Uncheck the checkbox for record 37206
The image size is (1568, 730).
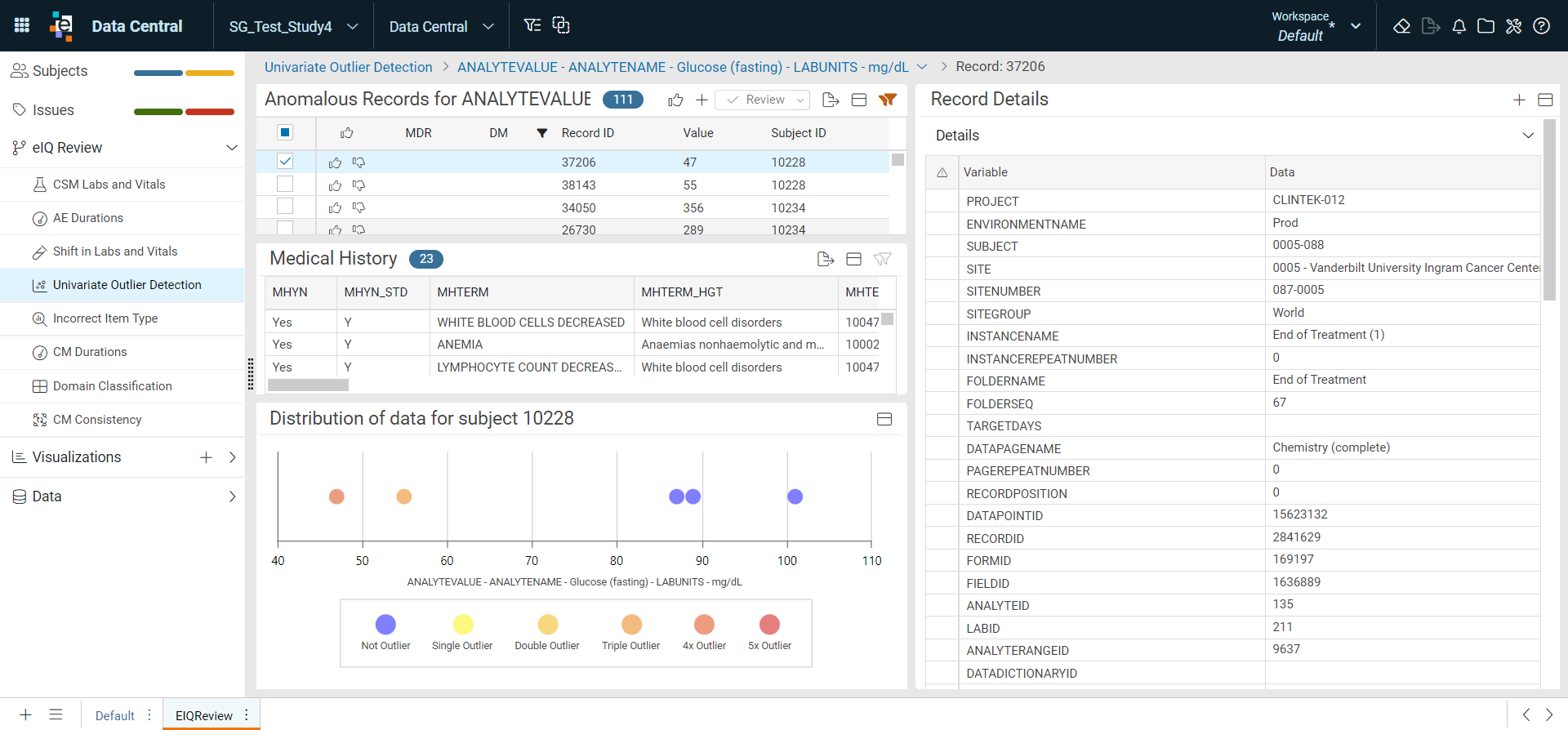tap(285, 162)
